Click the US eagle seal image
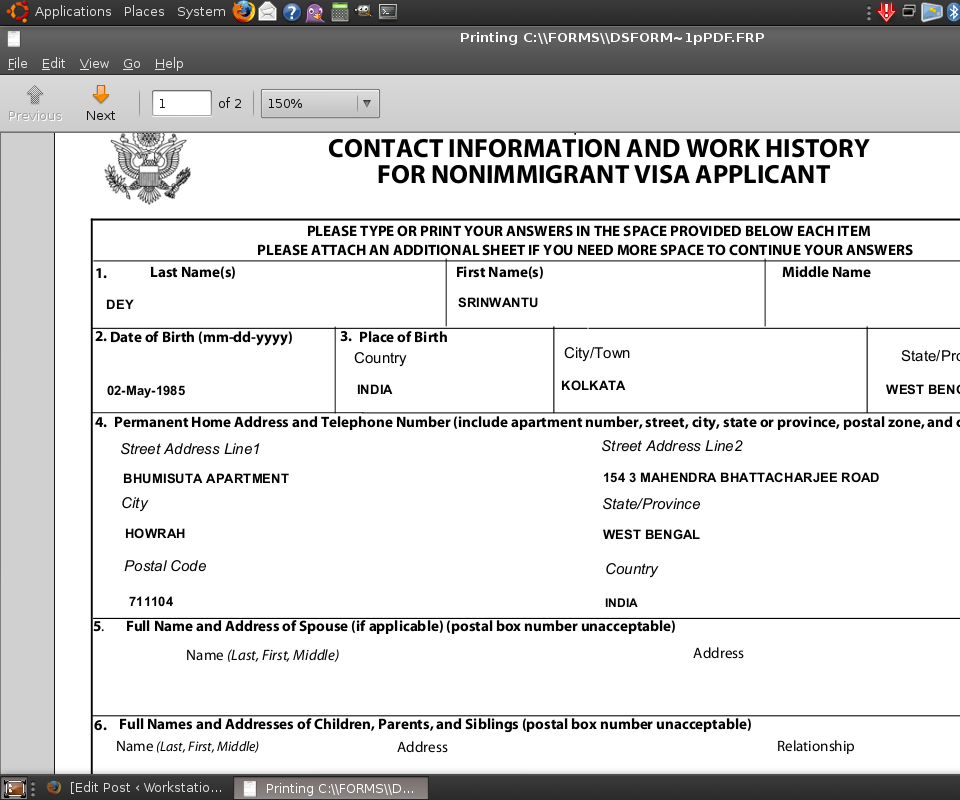This screenshot has width=960, height=800. (148, 168)
